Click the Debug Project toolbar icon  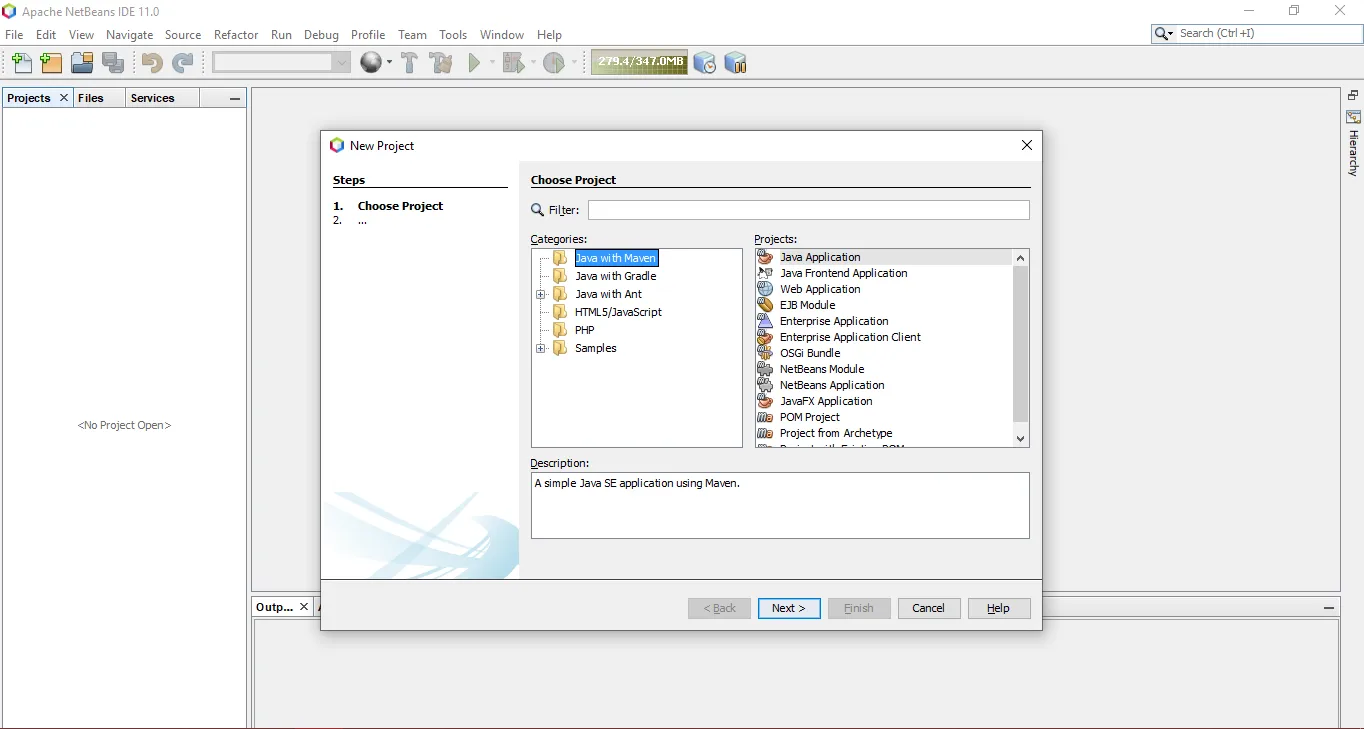click(513, 63)
